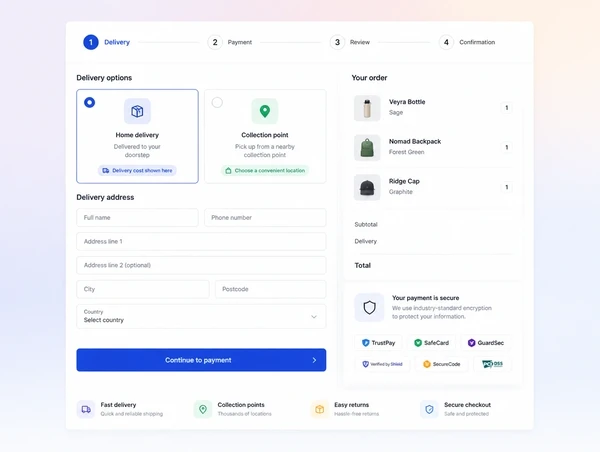Click the truck icon in delivery cost badge
The image size is (600, 452).
click(106, 171)
